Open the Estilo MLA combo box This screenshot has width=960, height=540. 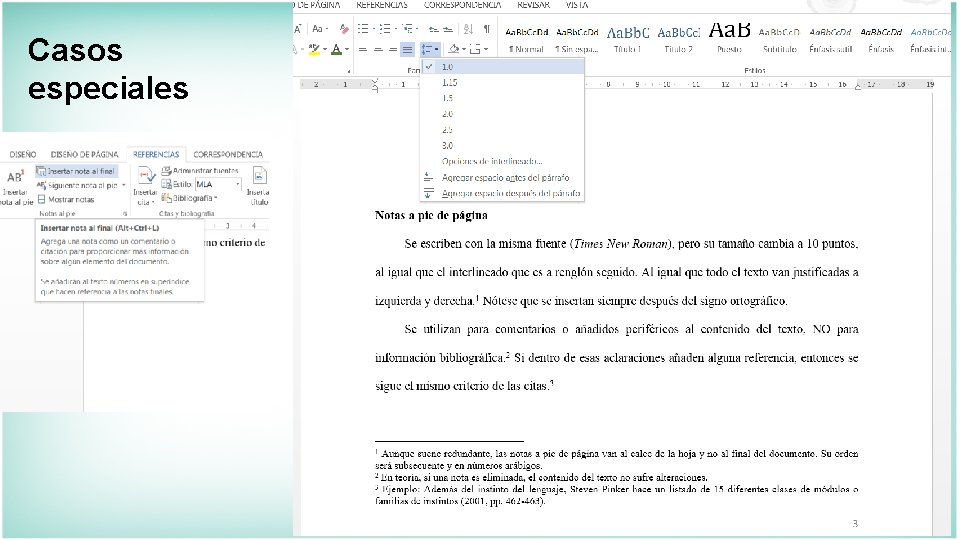click(218, 184)
